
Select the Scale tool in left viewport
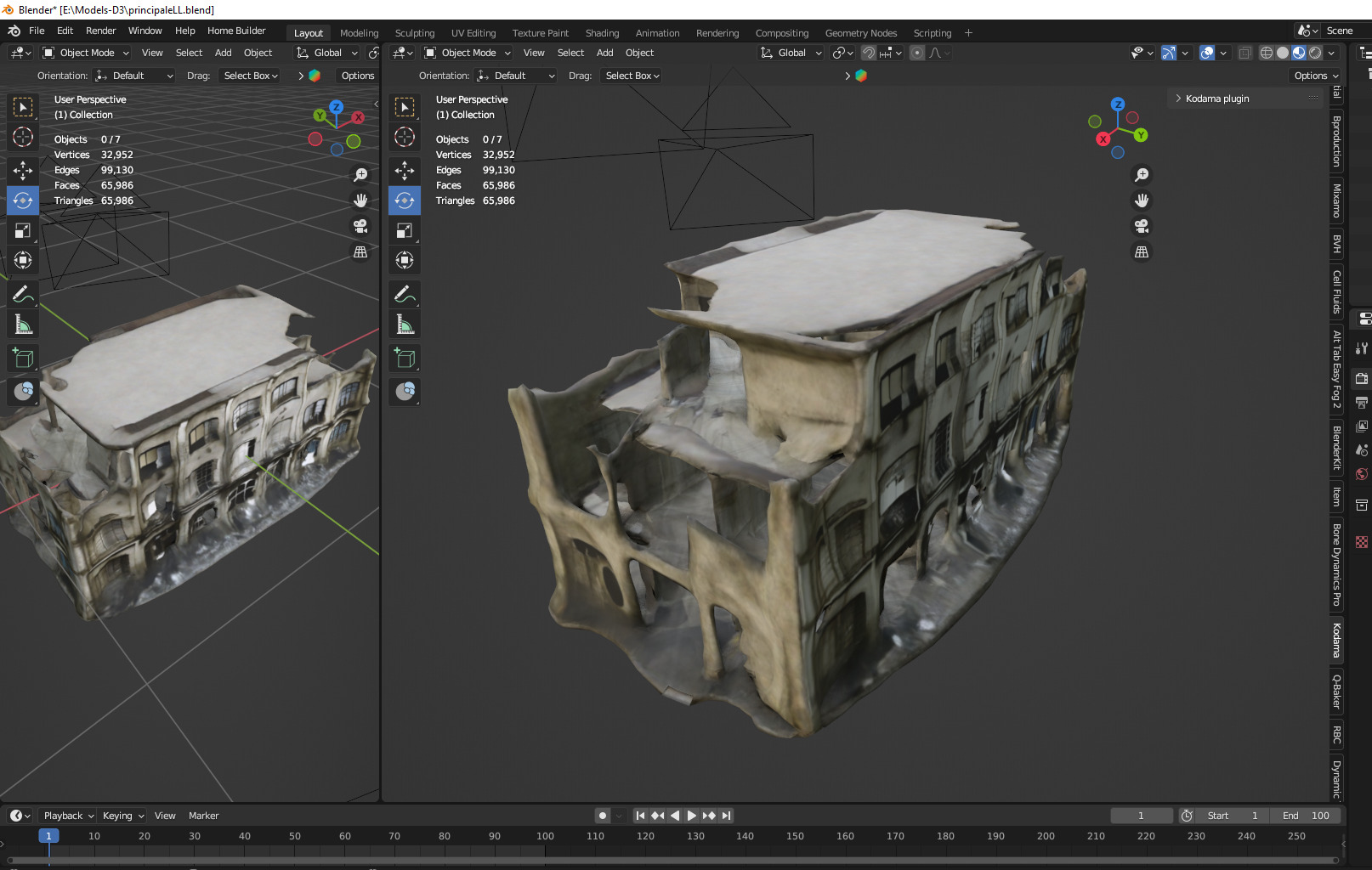(23, 230)
